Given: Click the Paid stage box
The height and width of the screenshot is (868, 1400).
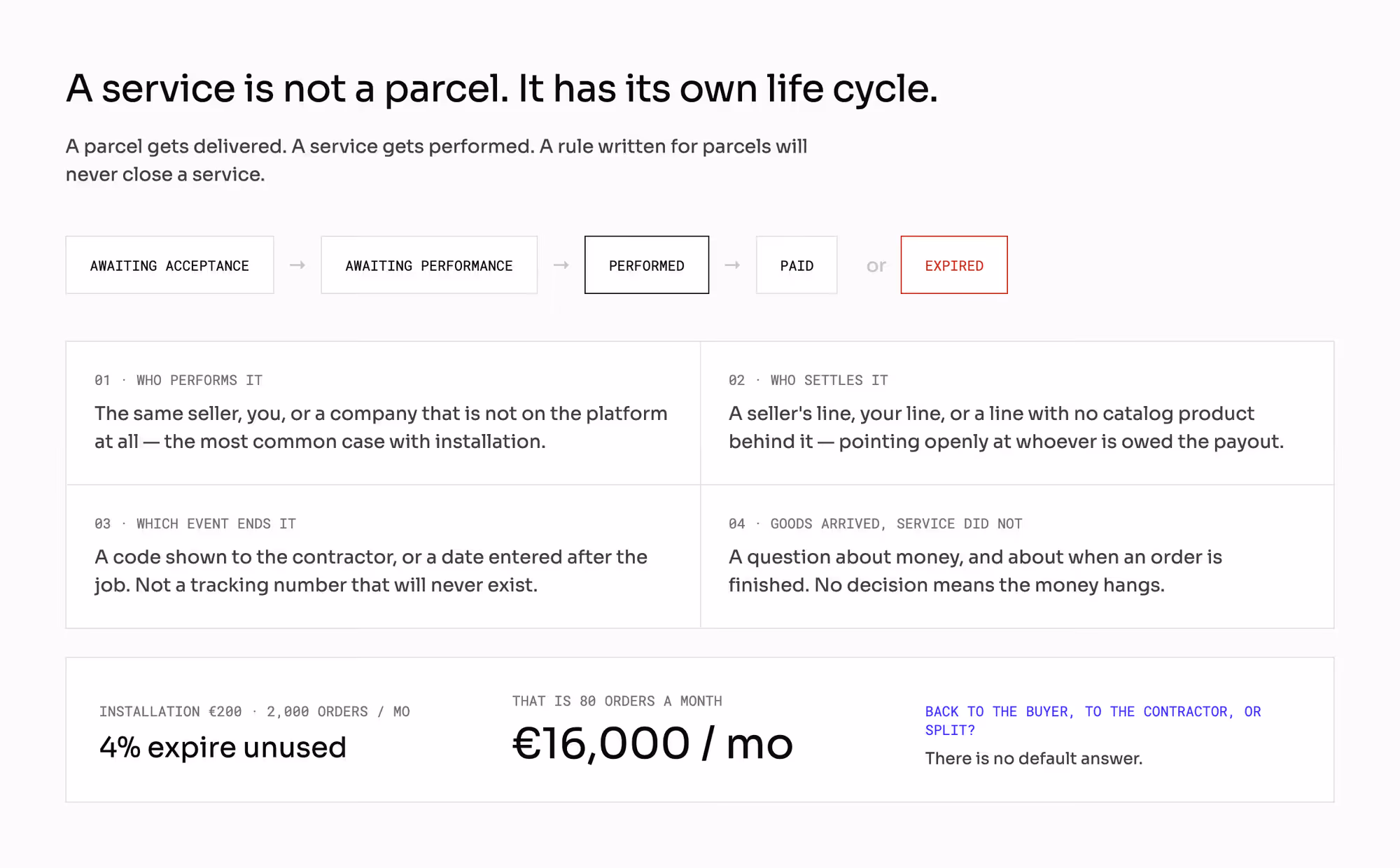Looking at the screenshot, I should point(797,265).
